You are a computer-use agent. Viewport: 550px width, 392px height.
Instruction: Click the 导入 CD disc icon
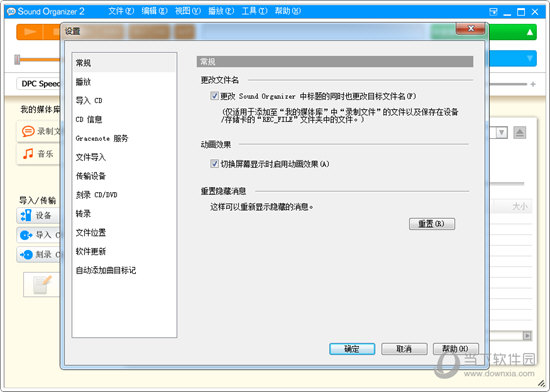click(x=26, y=235)
